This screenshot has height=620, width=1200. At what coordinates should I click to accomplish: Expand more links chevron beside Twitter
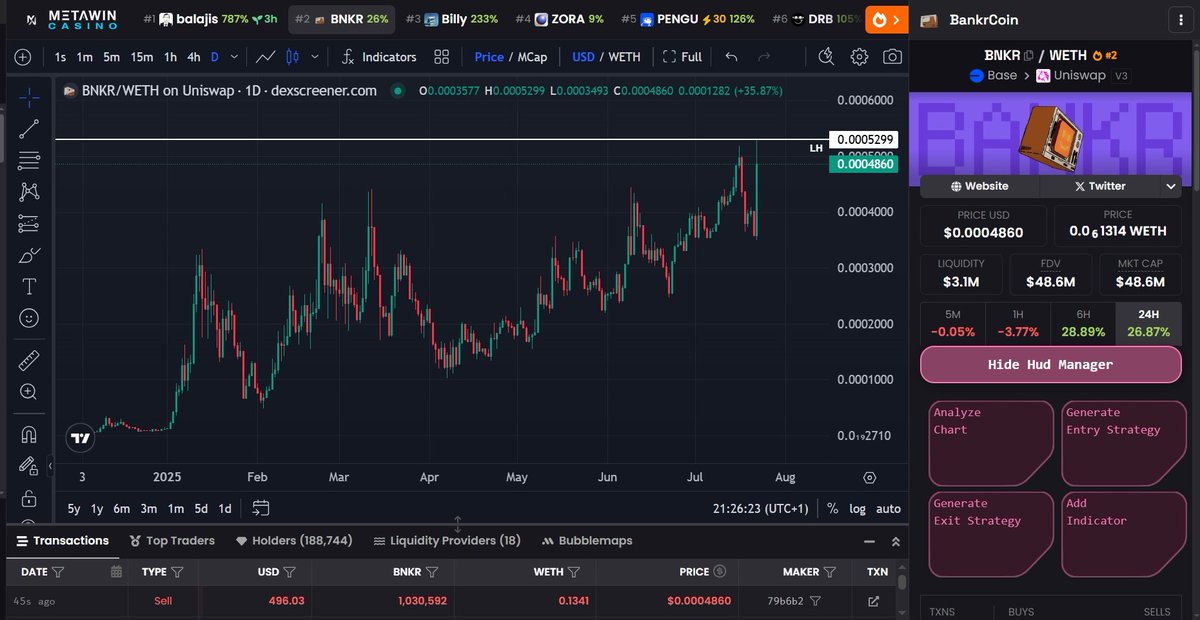(1171, 186)
